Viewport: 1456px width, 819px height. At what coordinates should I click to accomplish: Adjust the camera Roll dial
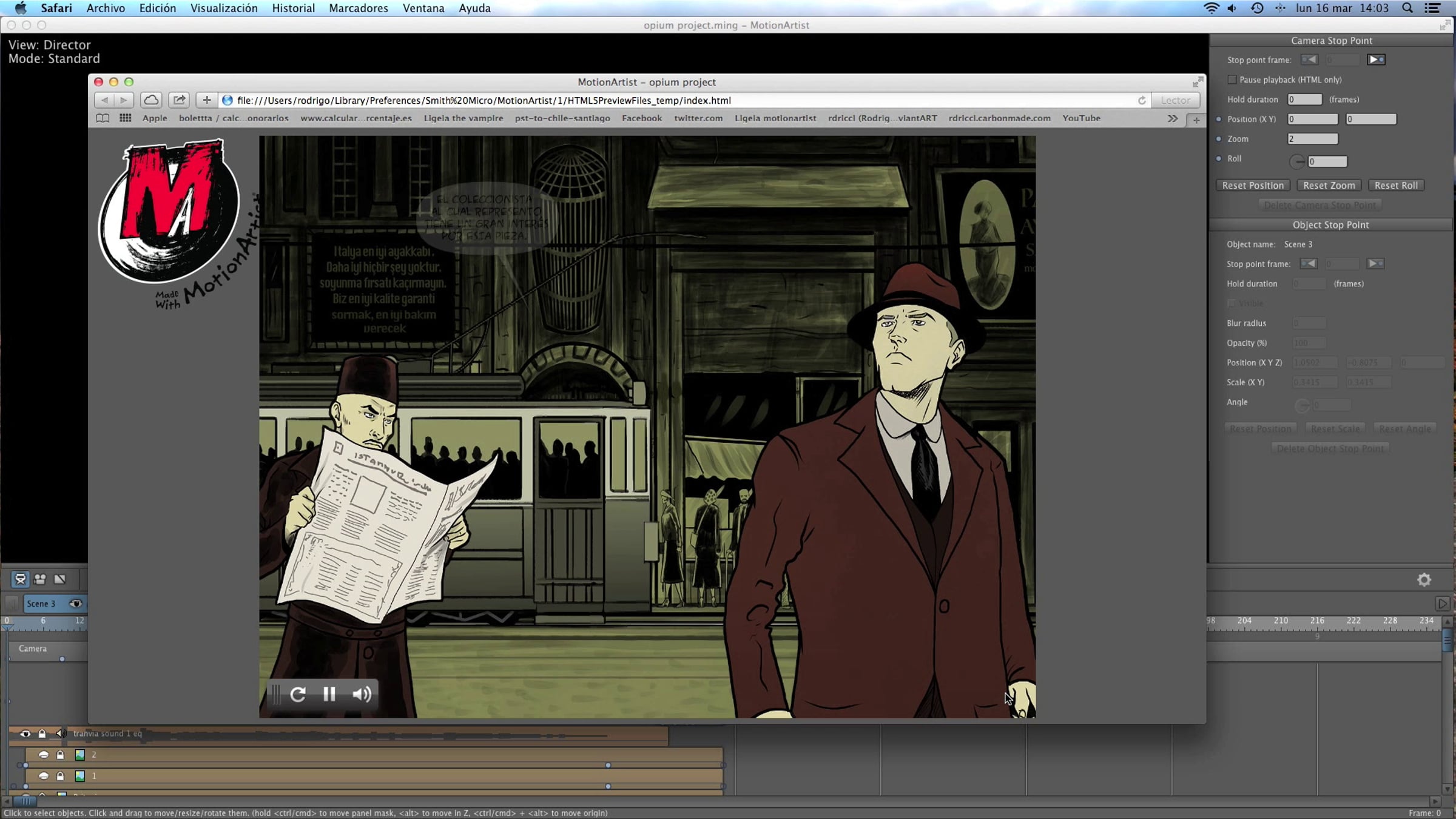[x=1296, y=161]
